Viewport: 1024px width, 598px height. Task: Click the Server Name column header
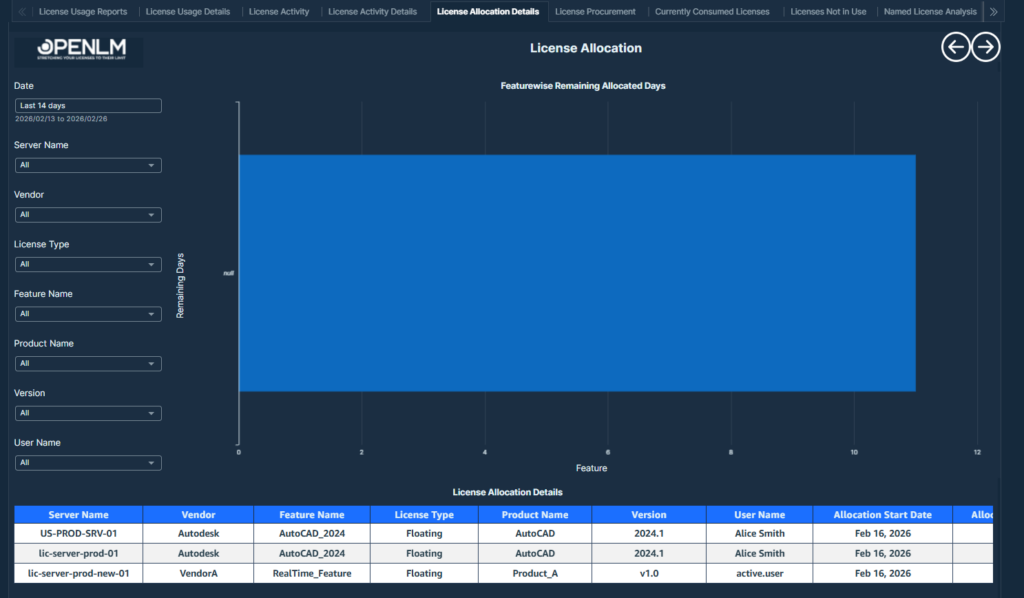pos(78,515)
